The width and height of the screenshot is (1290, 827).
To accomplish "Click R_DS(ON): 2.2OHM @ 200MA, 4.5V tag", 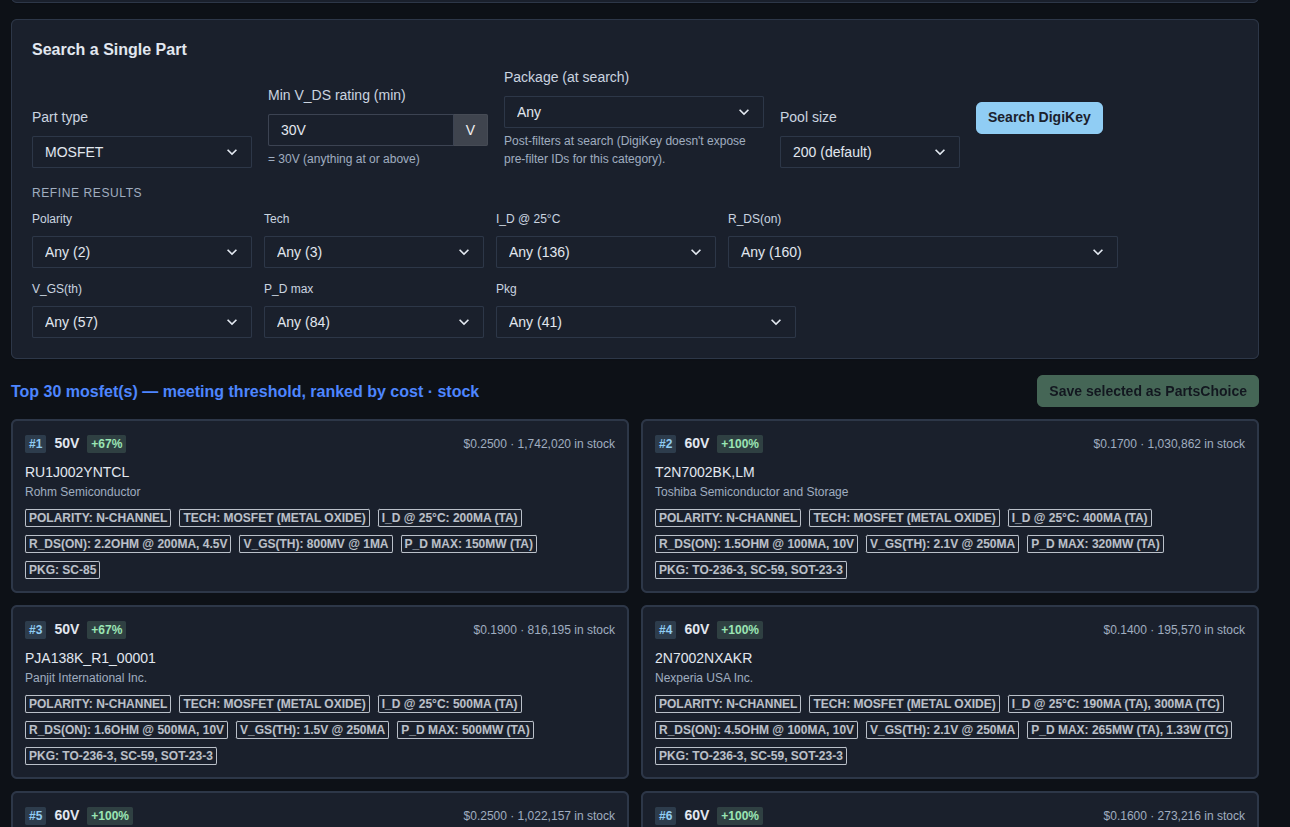I will click(x=129, y=544).
